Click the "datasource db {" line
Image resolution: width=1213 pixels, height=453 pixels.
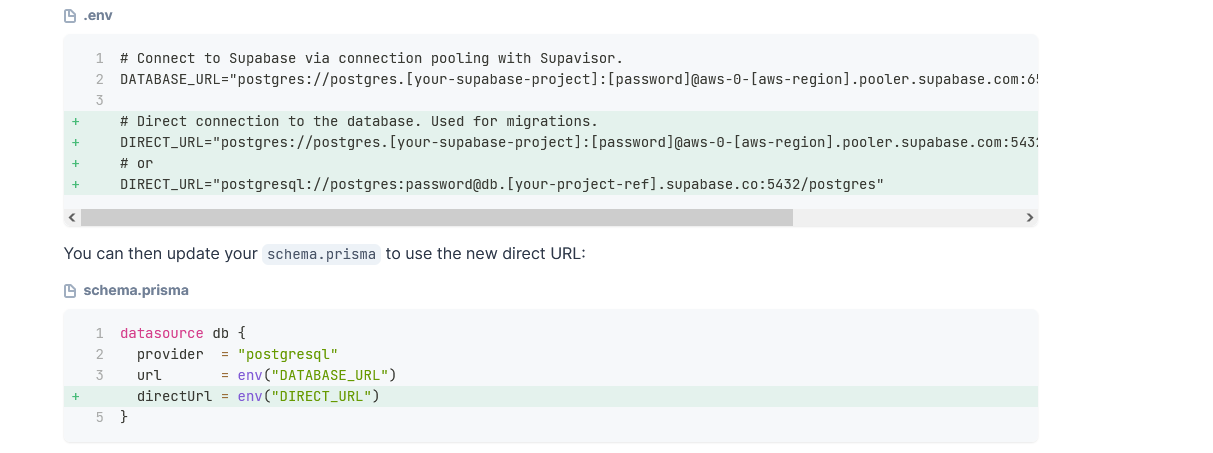[182, 333]
